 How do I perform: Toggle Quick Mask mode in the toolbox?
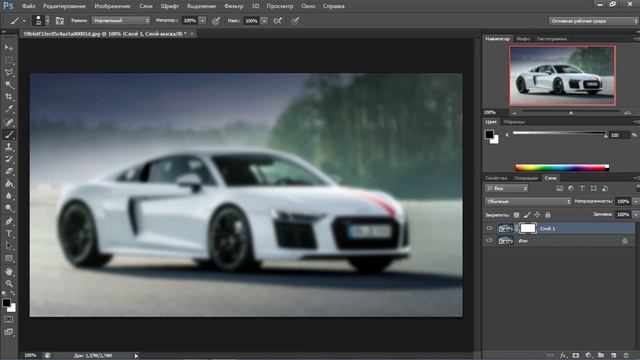coord(9,320)
